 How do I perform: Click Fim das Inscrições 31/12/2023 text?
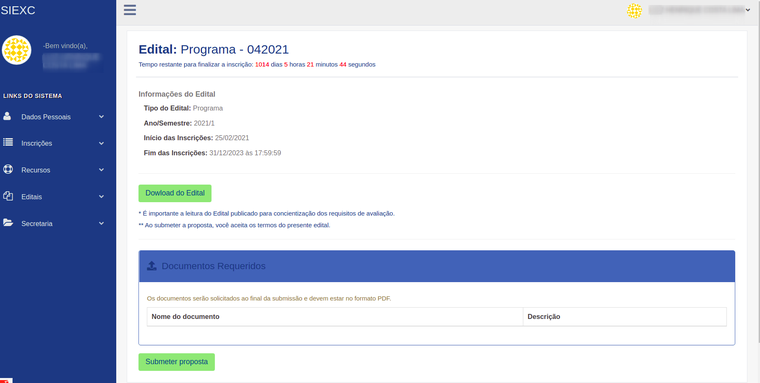point(212,153)
